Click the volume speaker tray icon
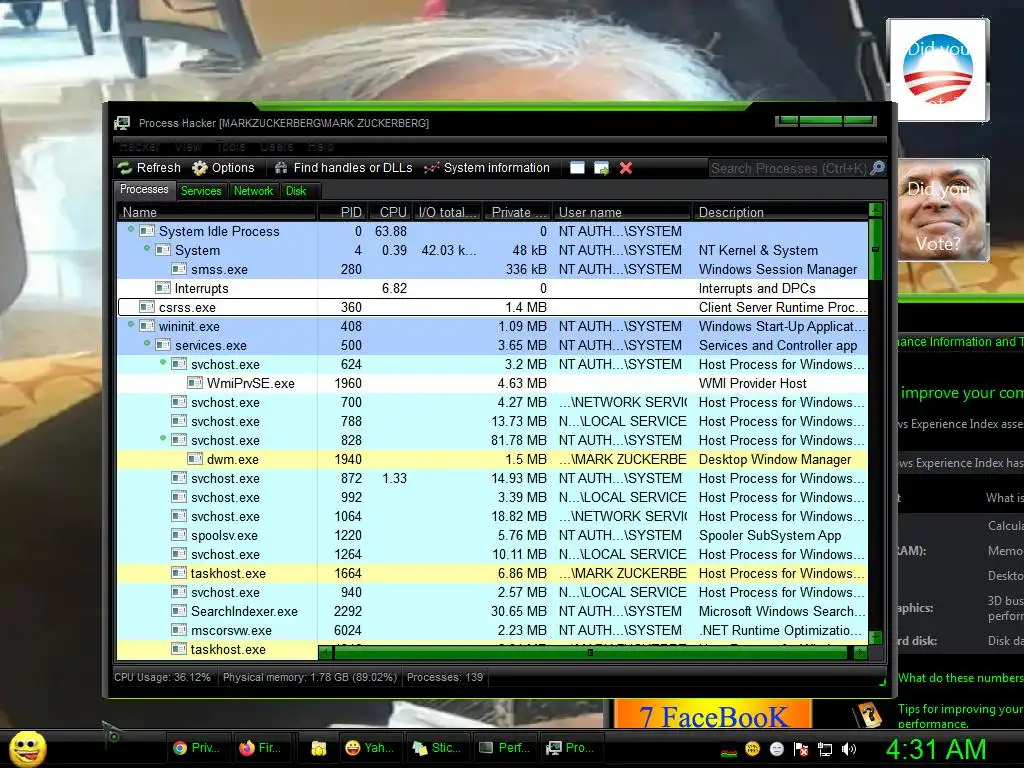1024x768 pixels. (849, 749)
